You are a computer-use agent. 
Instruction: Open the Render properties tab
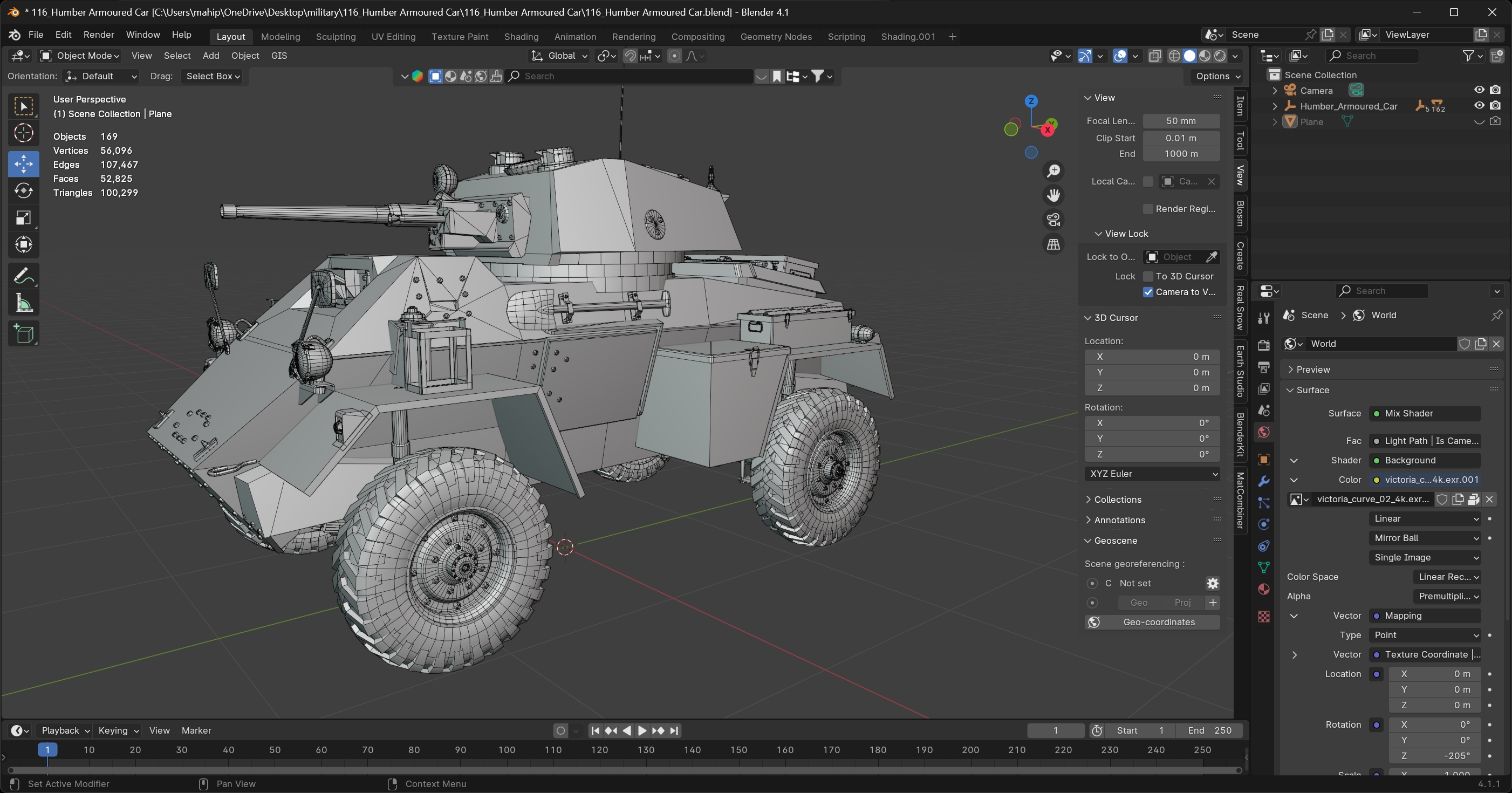(1263, 345)
